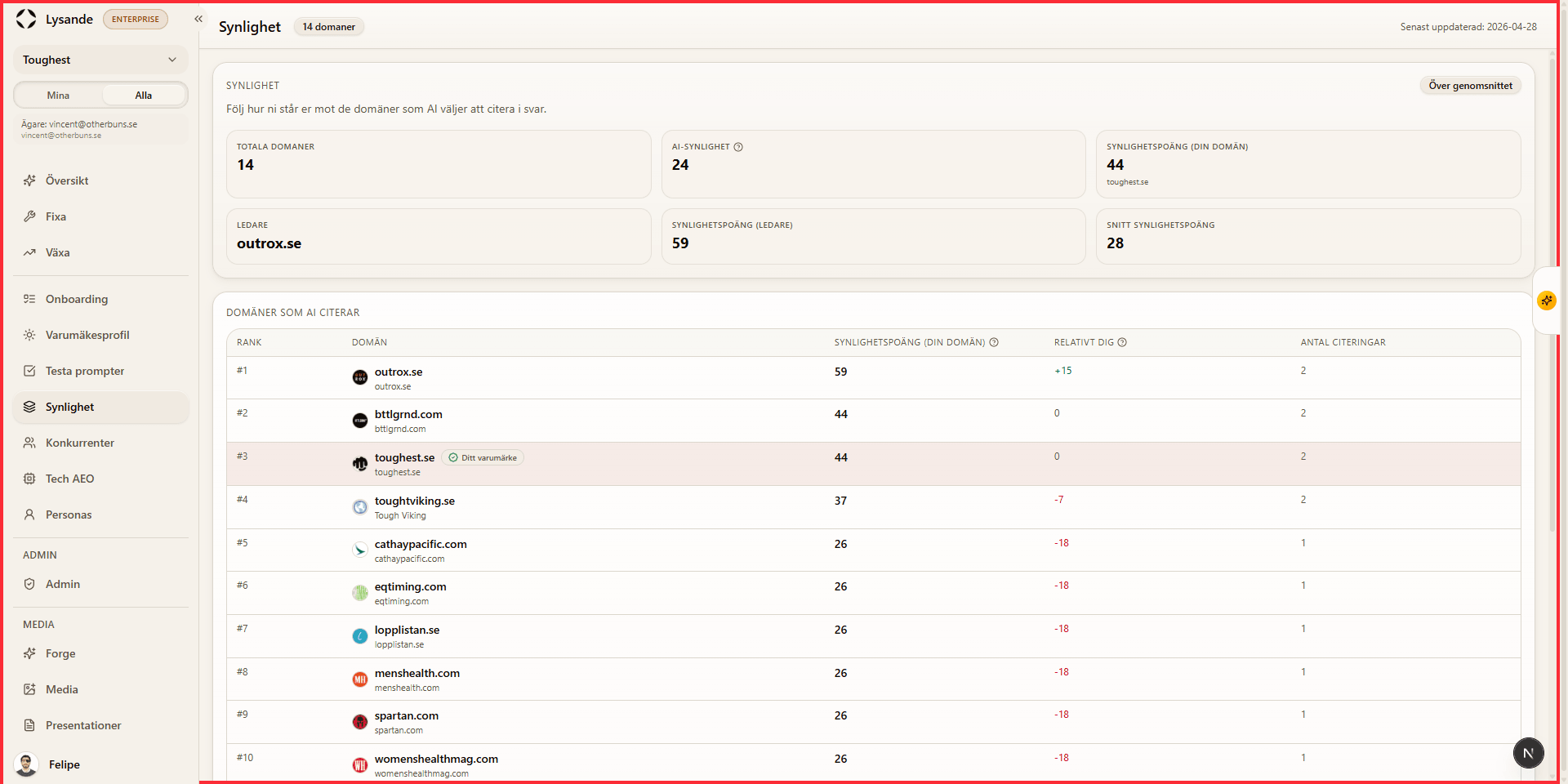Collapse the sidebar with the double-chevron icon
The width and height of the screenshot is (1568, 784).
tap(198, 19)
